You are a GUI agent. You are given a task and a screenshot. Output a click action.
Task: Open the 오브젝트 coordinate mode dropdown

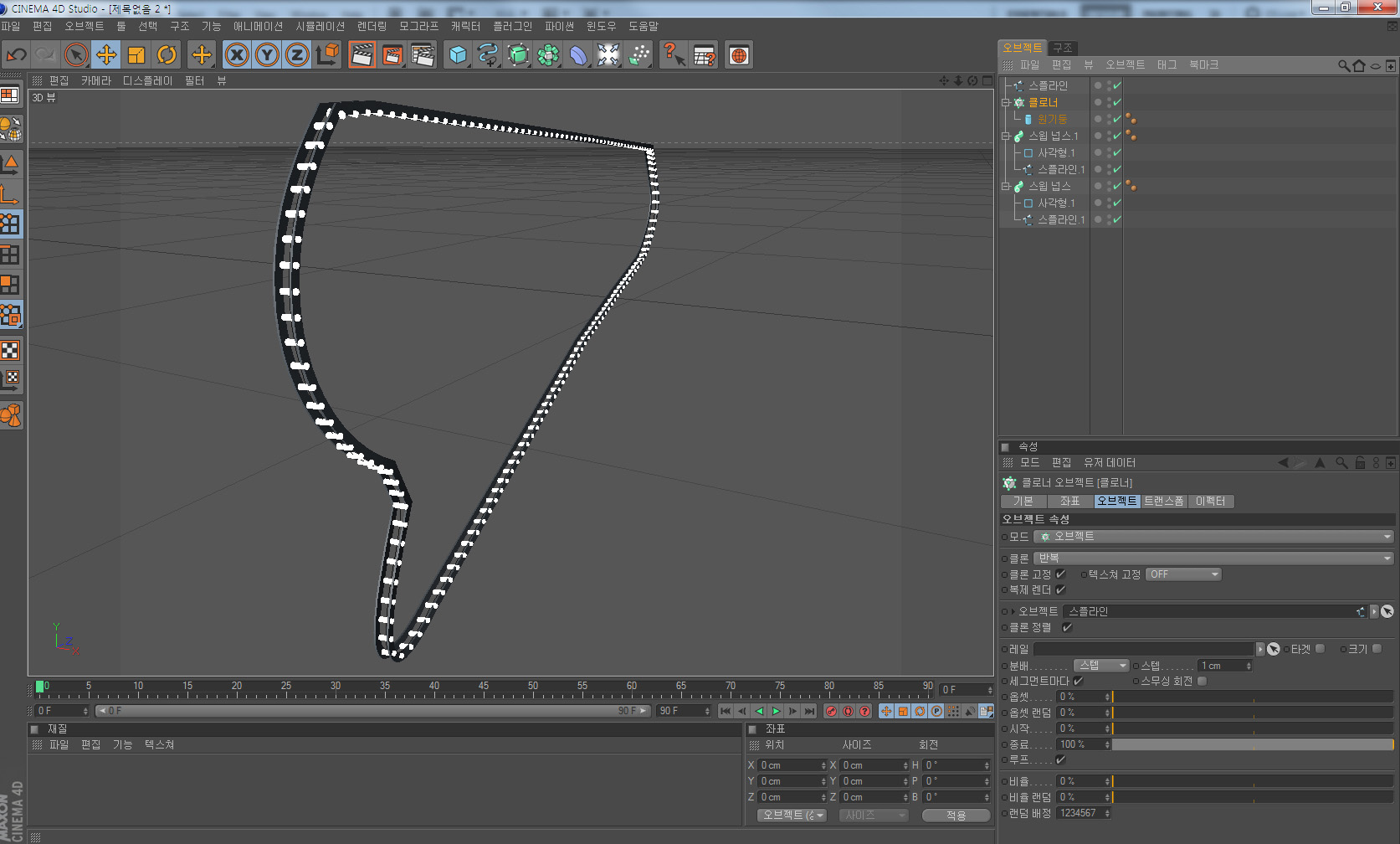coord(792,815)
